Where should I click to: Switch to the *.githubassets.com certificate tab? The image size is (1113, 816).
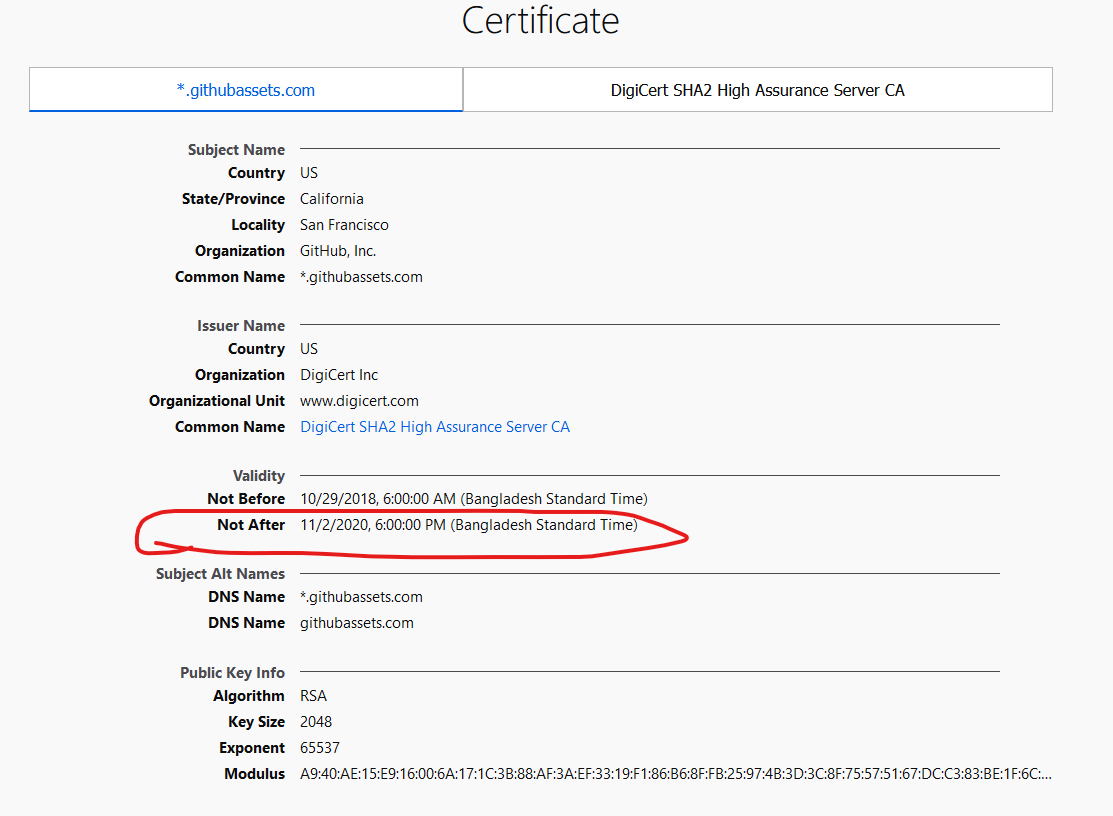(246, 90)
